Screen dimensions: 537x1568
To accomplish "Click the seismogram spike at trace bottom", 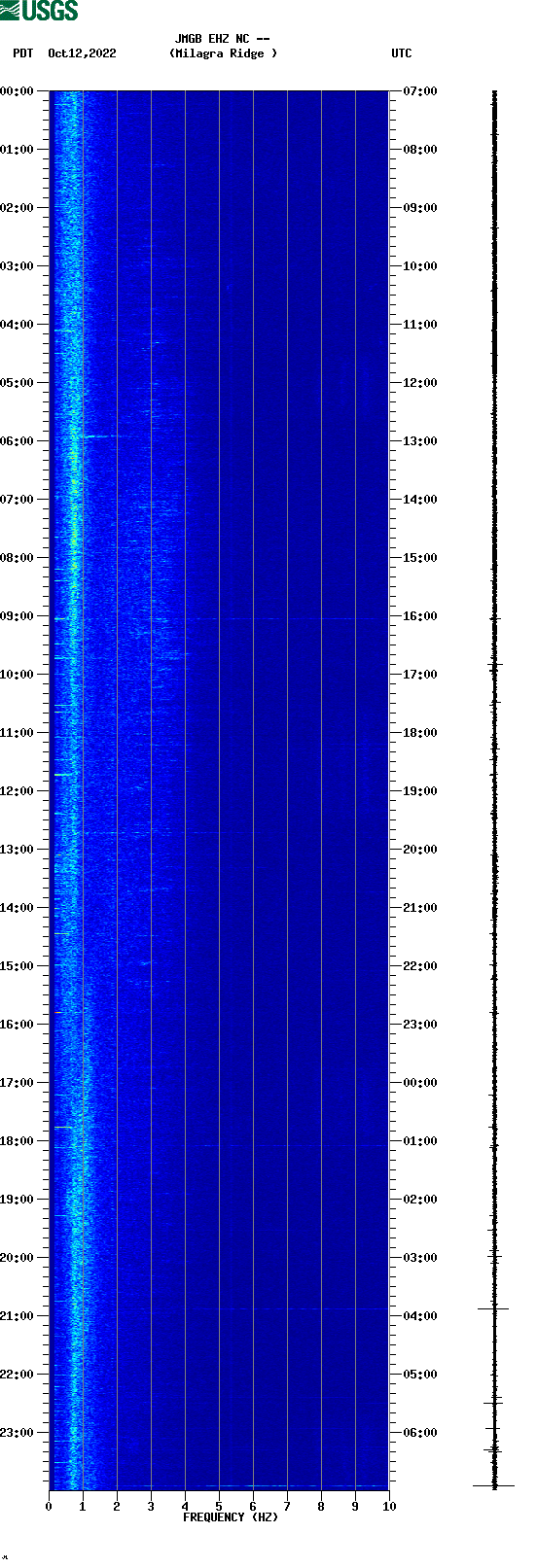I will [494, 1485].
